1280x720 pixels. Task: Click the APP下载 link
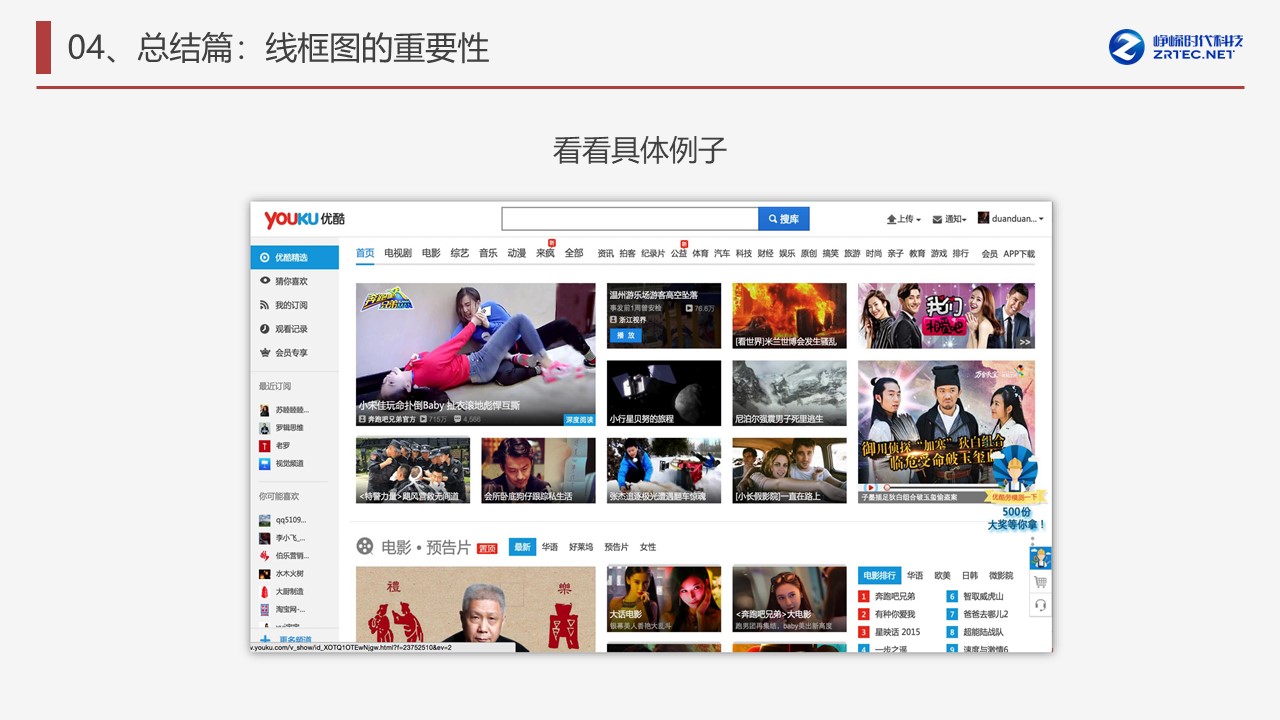(1019, 254)
